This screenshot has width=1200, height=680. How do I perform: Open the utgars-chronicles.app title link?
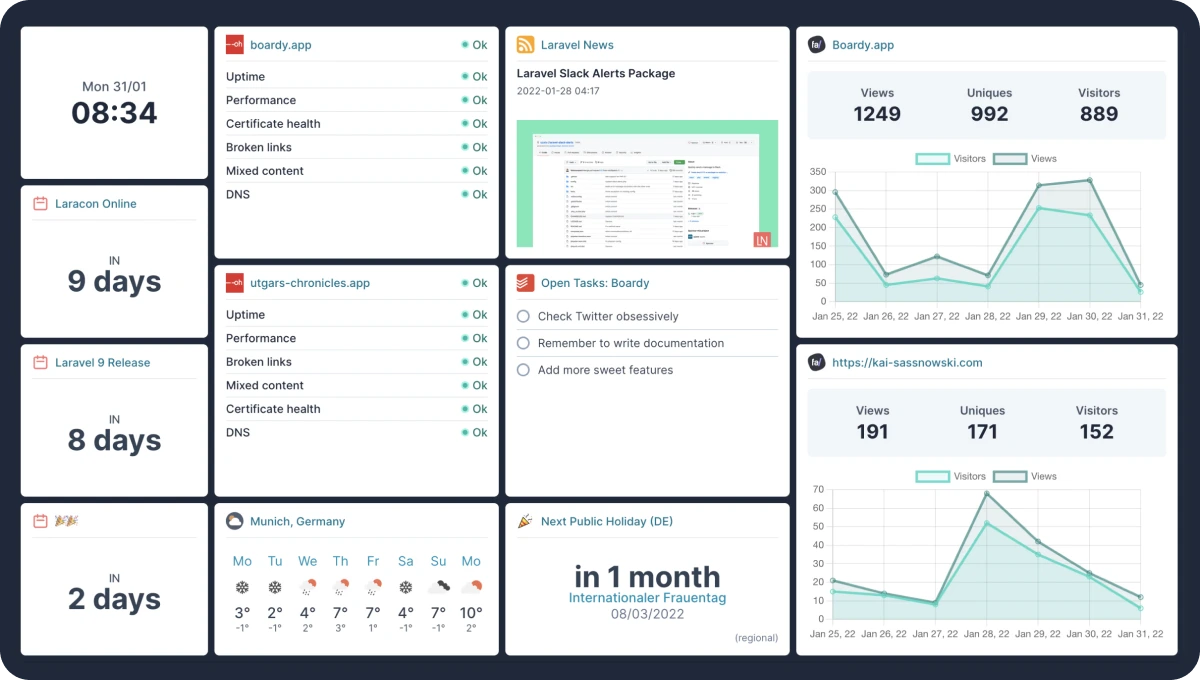pos(310,283)
